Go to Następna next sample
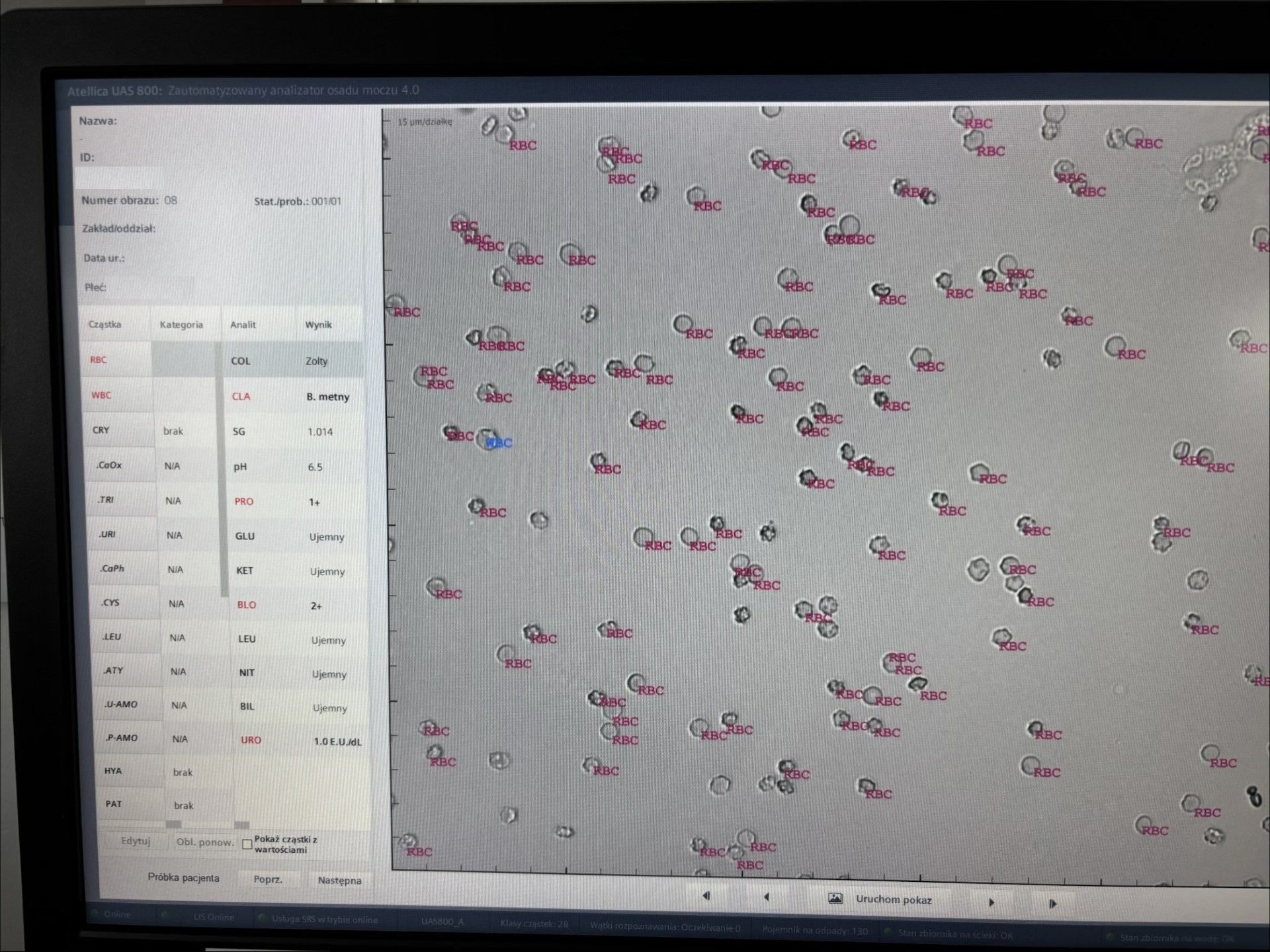 pyautogui.click(x=339, y=881)
